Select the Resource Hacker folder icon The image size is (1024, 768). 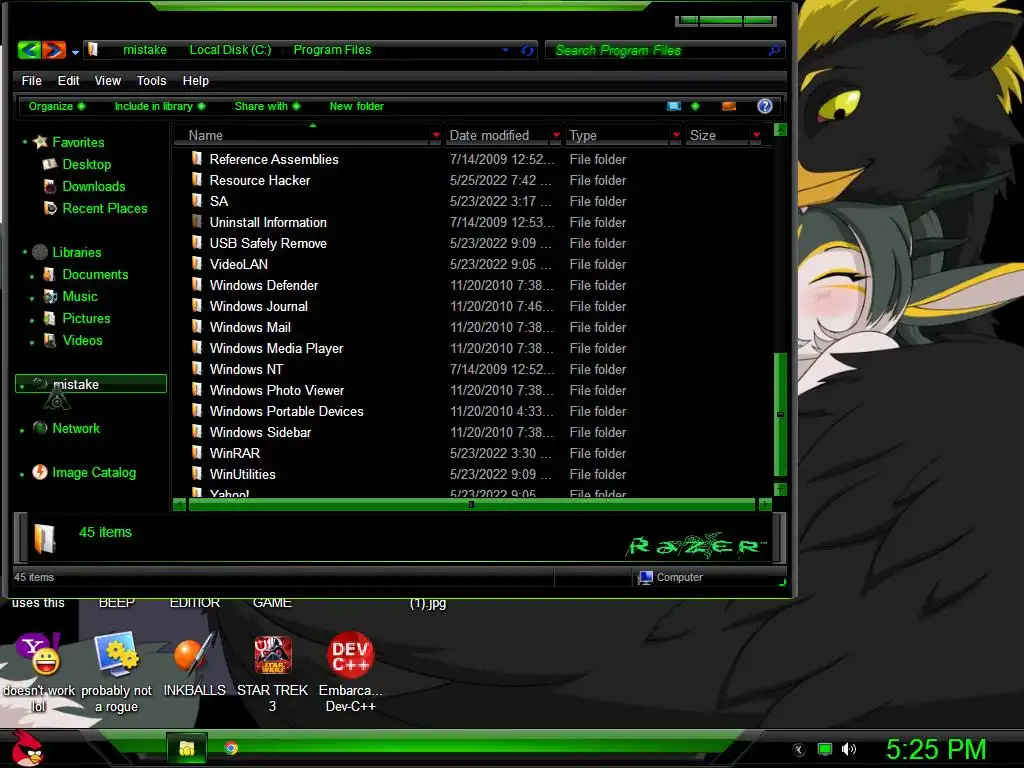point(197,180)
